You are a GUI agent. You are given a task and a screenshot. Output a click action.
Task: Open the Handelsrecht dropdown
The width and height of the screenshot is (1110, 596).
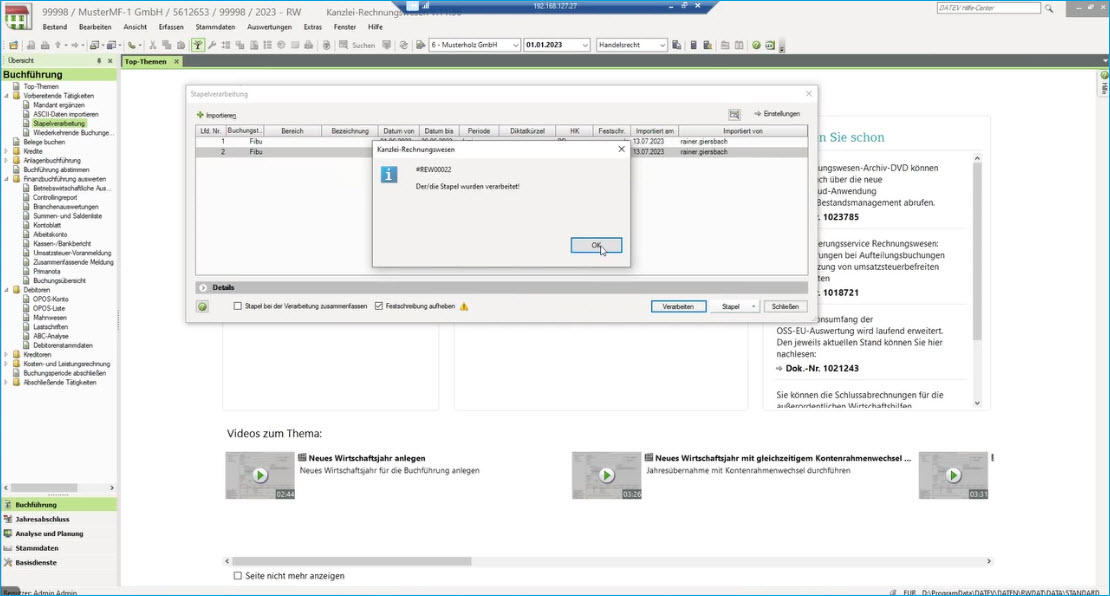[x=662, y=45]
